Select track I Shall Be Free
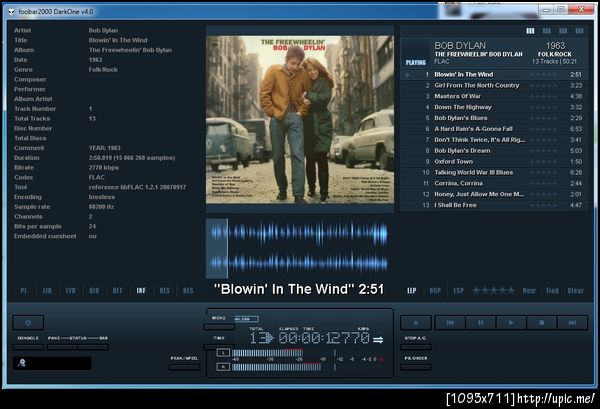The width and height of the screenshot is (600, 409). [x=494, y=205]
